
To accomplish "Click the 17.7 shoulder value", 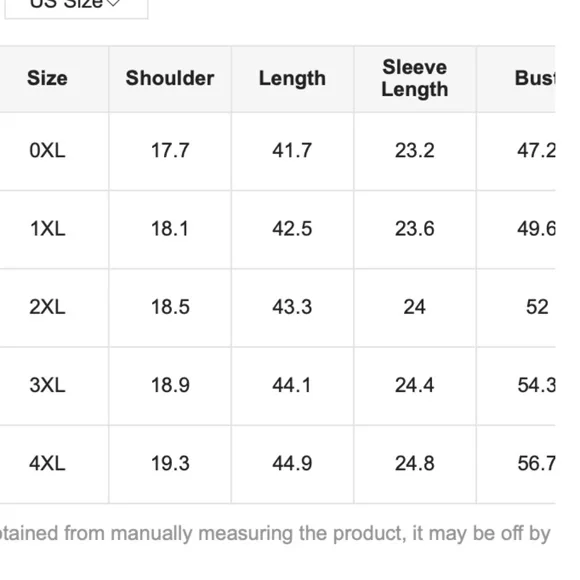I will (x=170, y=151).
